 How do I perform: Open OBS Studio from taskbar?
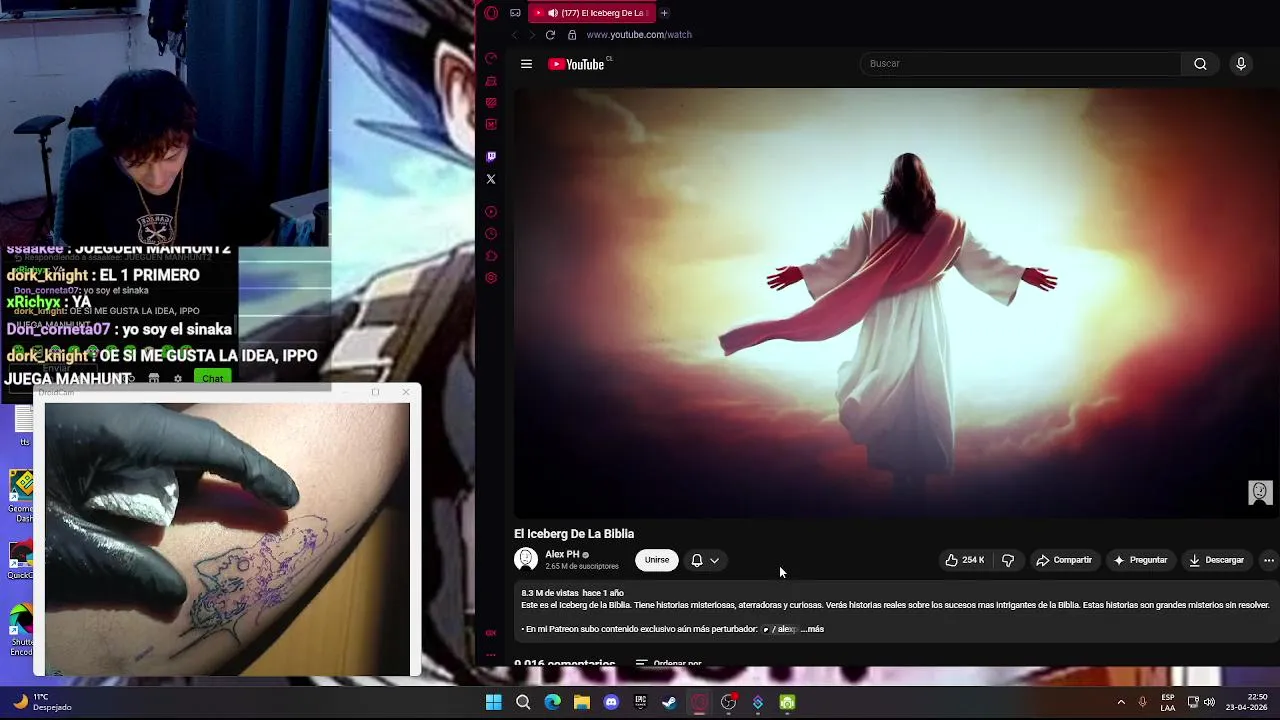coord(729,702)
